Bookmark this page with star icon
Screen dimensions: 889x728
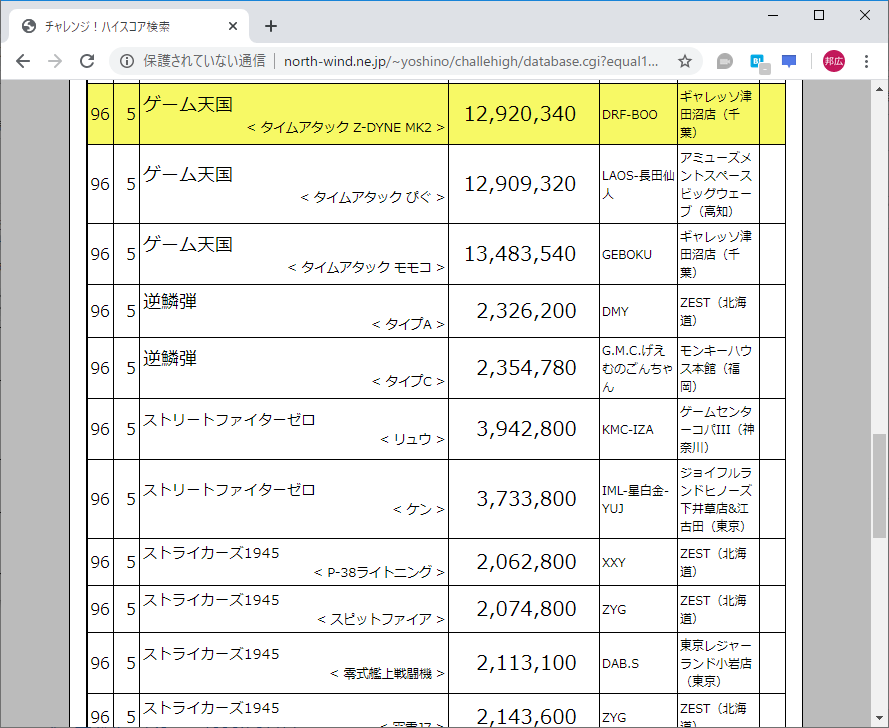pyautogui.click(x=685, y=61)
